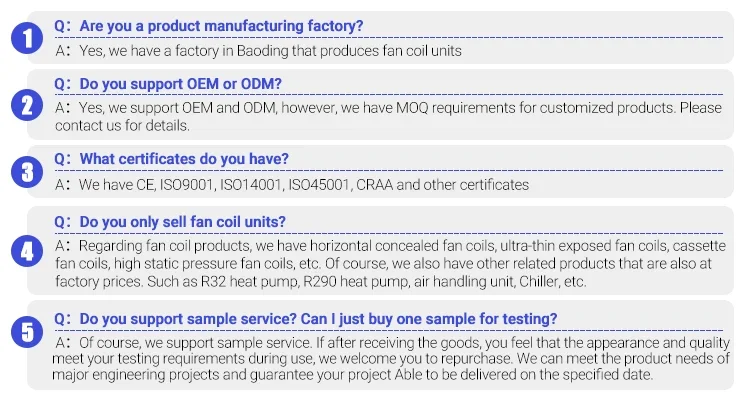
Task: Click the answer about repurchasing after sampling
Action: tap(390, 358)
